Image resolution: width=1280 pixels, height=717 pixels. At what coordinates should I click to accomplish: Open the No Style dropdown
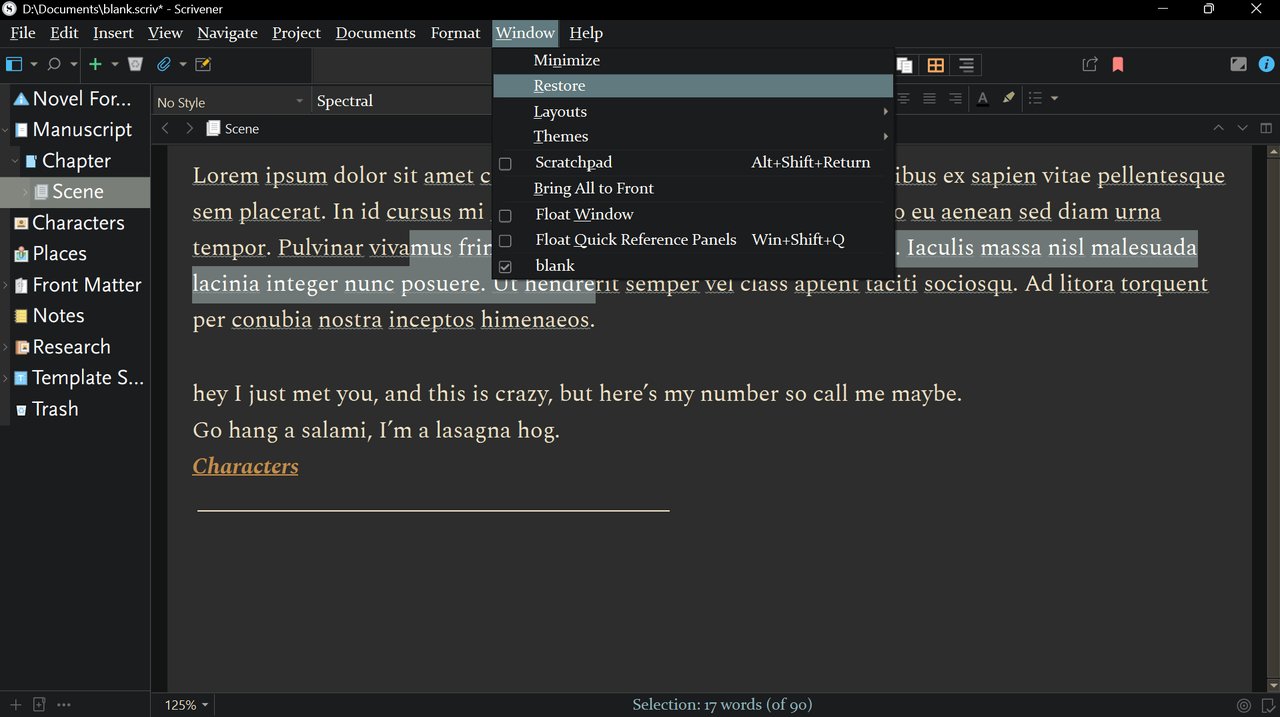(x=230, y=101)
